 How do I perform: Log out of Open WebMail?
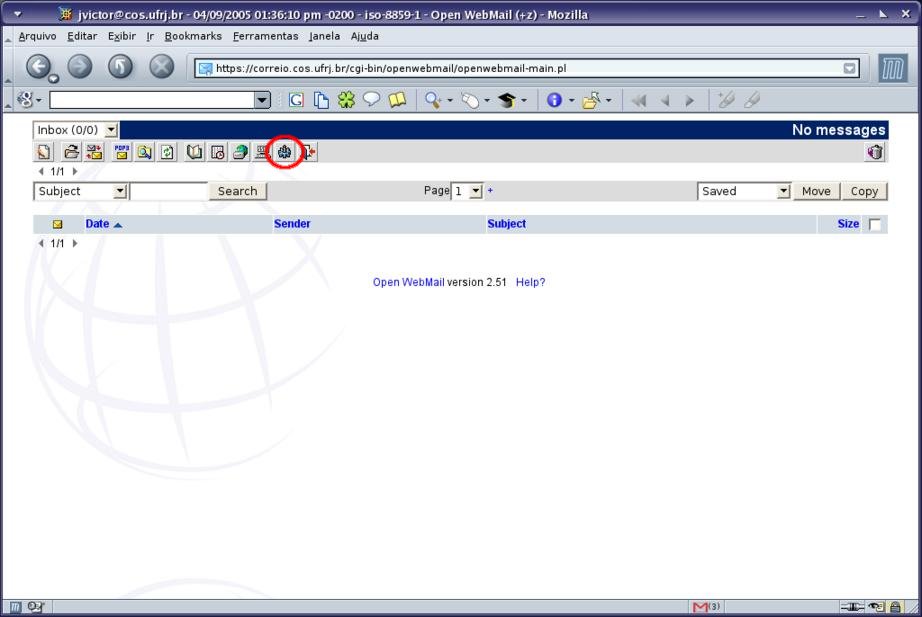pos(308,152)
